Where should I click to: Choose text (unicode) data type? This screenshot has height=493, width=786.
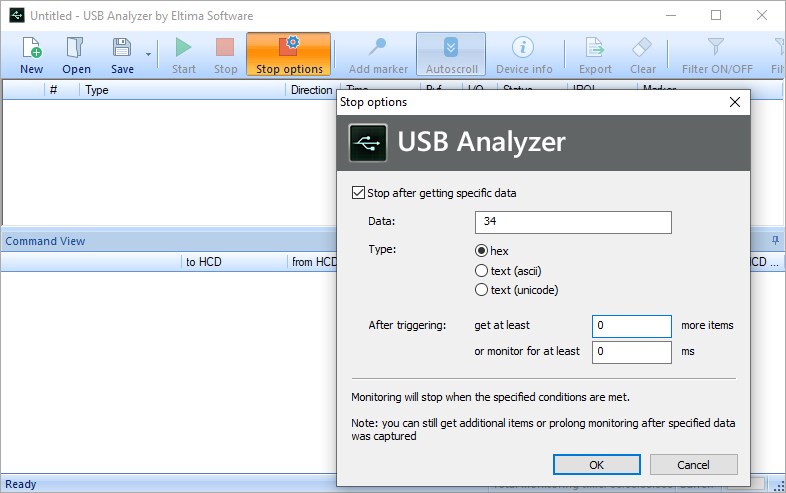(x=481, y=290)
